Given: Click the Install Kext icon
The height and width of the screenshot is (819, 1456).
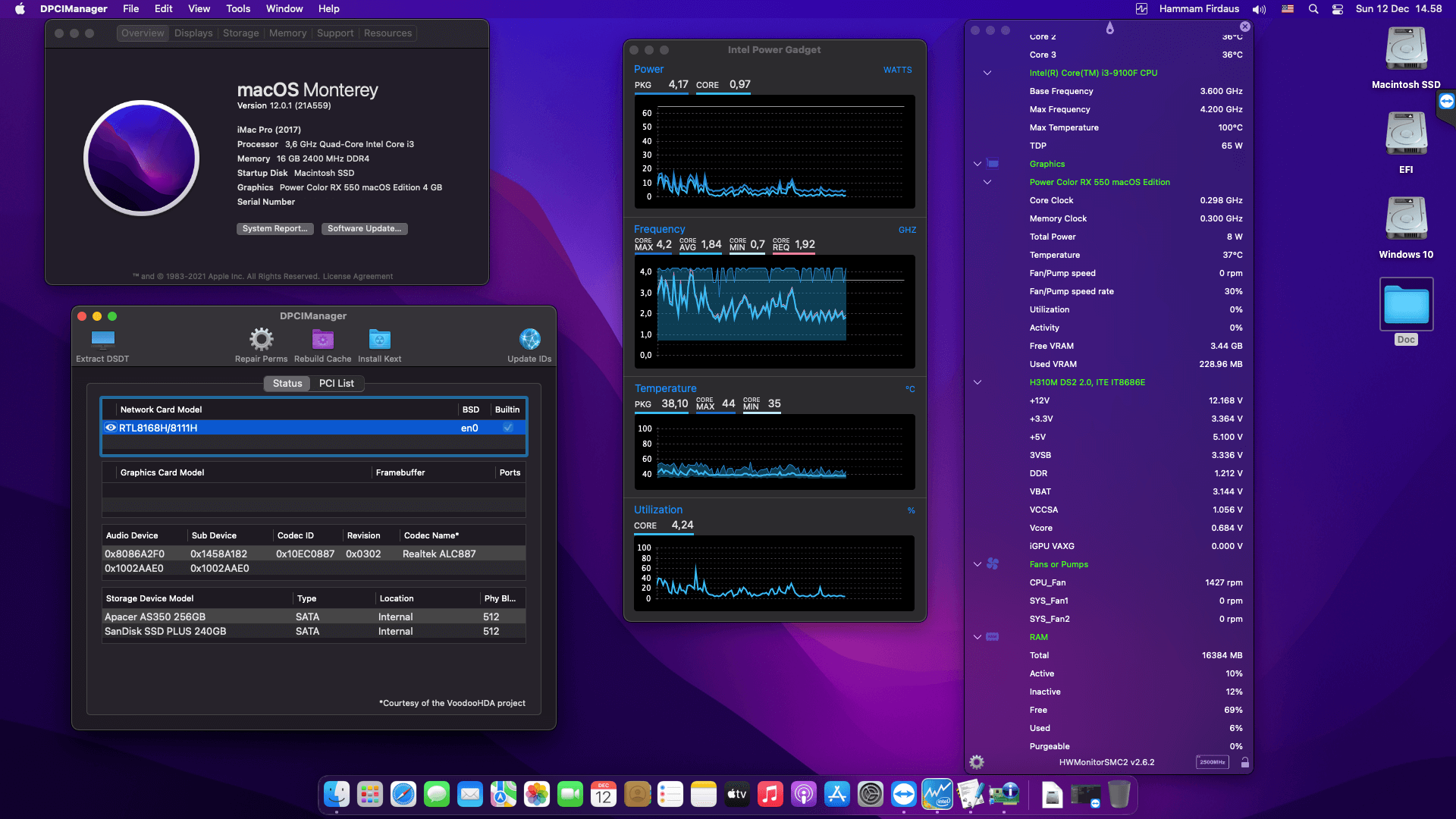Looking at the screenshot, I should 379,339.
